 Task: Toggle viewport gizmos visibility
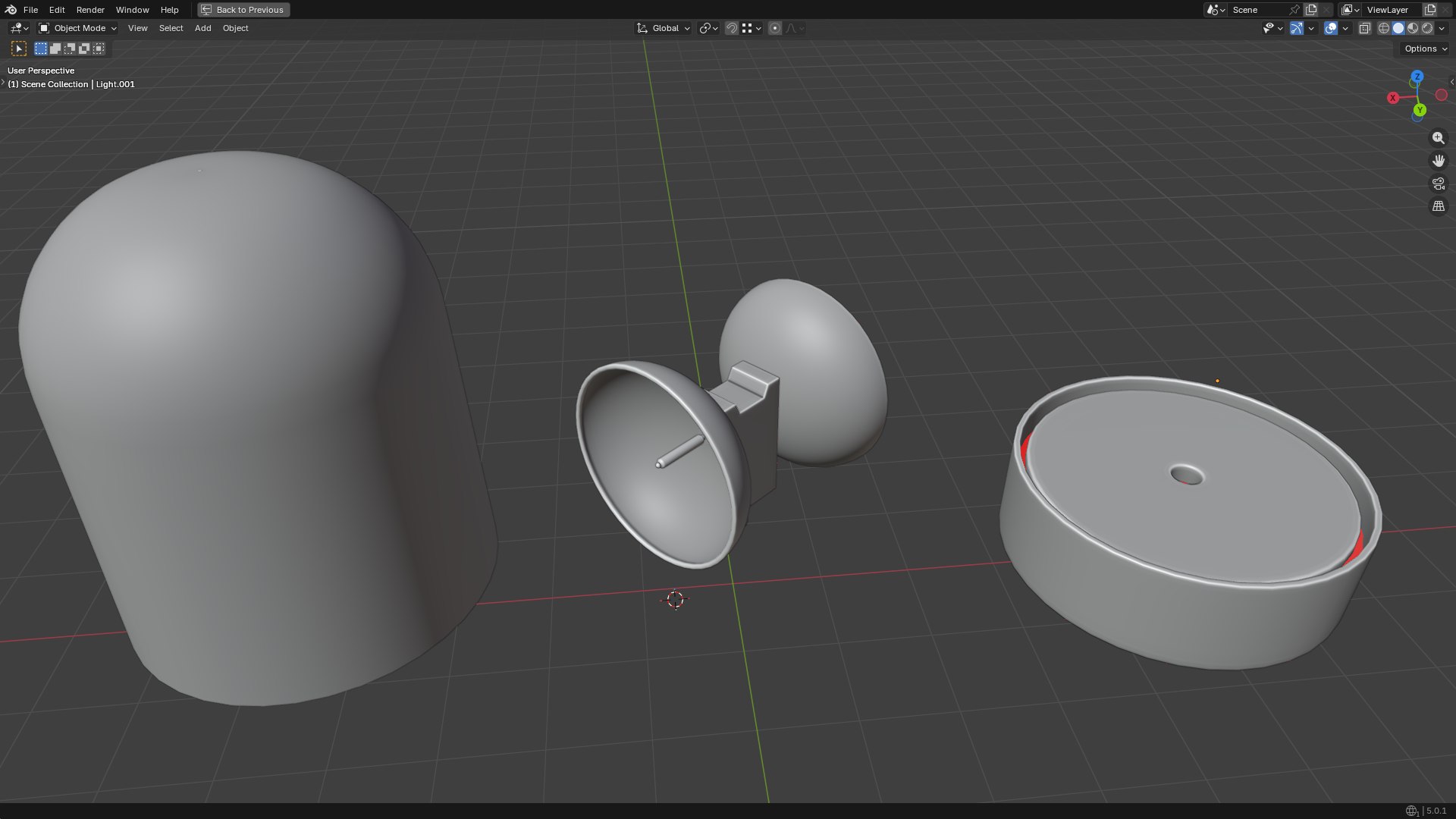pos(1297,28)
